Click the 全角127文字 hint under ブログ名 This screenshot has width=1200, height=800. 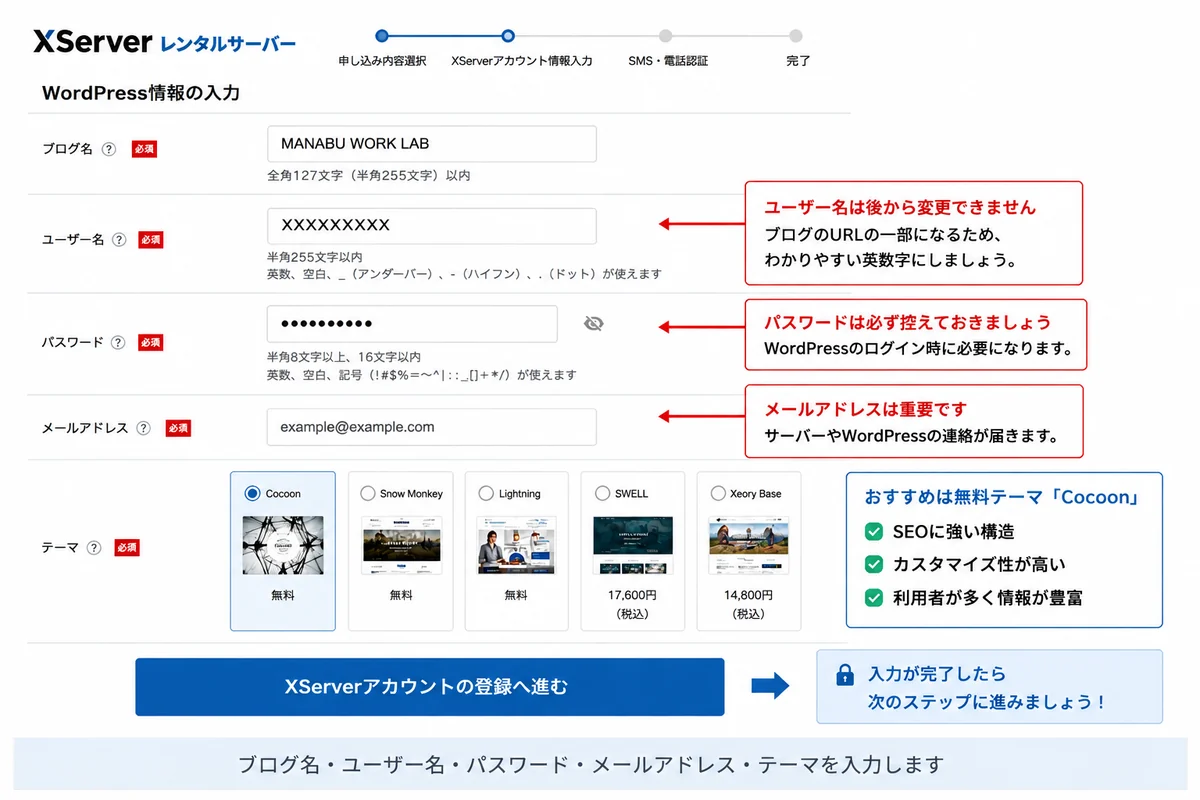[369, 176]
